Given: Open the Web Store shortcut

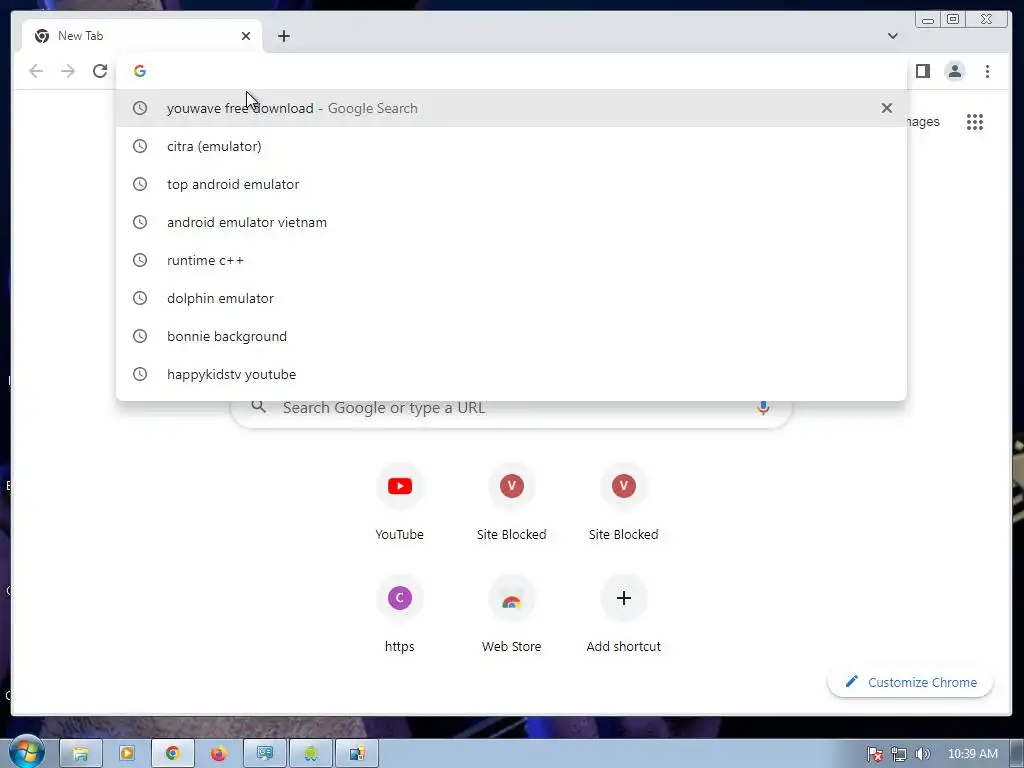Looking at the screenshot, I should [x=511, y=615].
